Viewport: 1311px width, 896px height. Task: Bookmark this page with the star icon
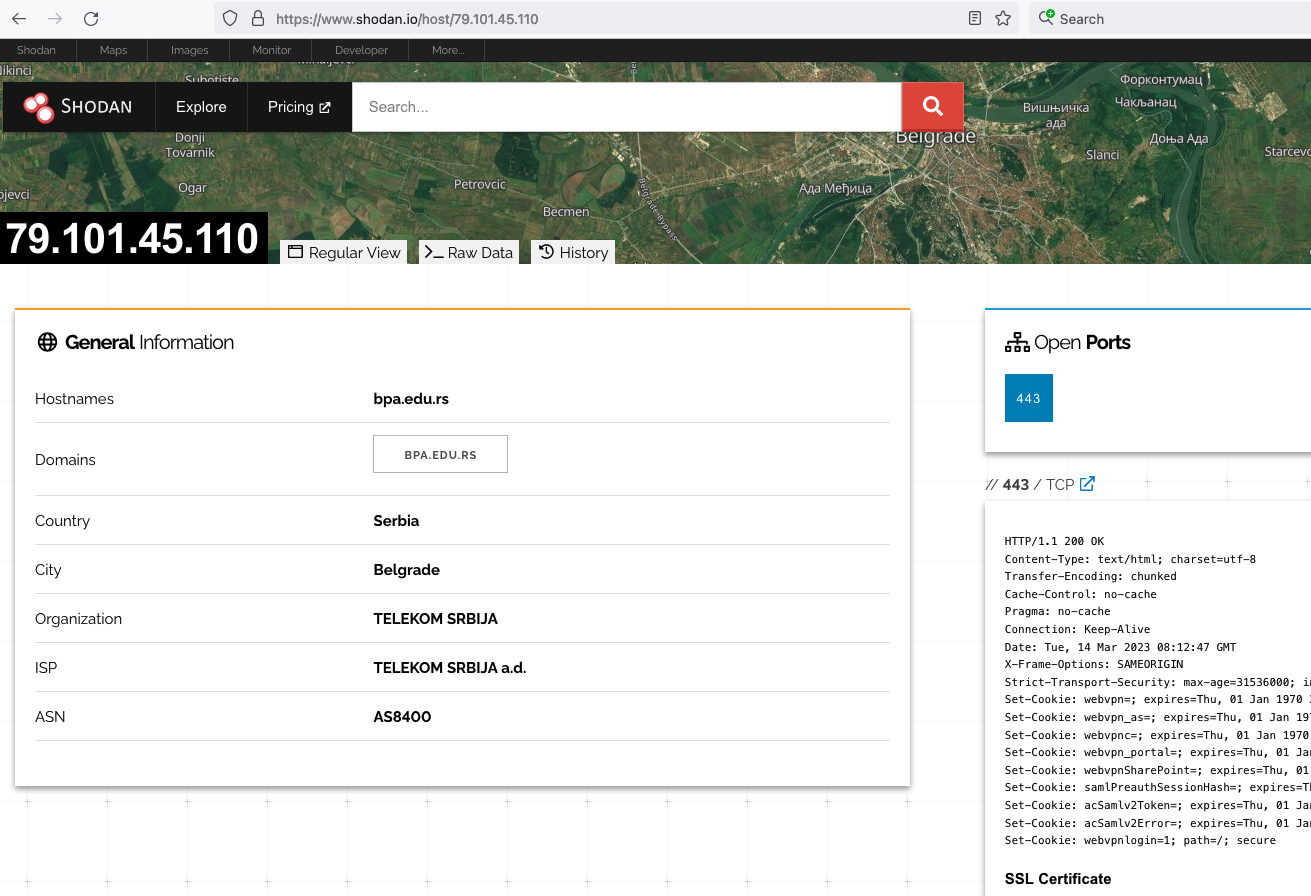(1003, 18)
